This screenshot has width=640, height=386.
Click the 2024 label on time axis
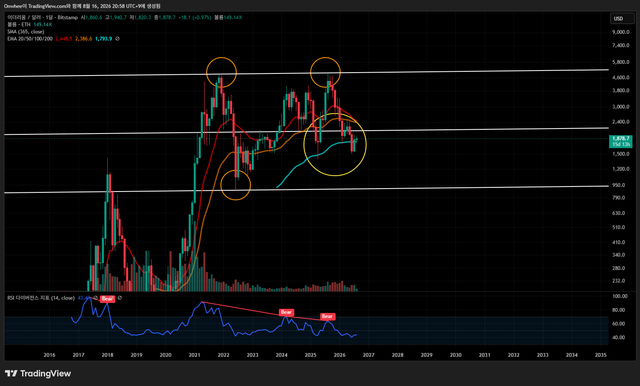(x=281, y=355)
